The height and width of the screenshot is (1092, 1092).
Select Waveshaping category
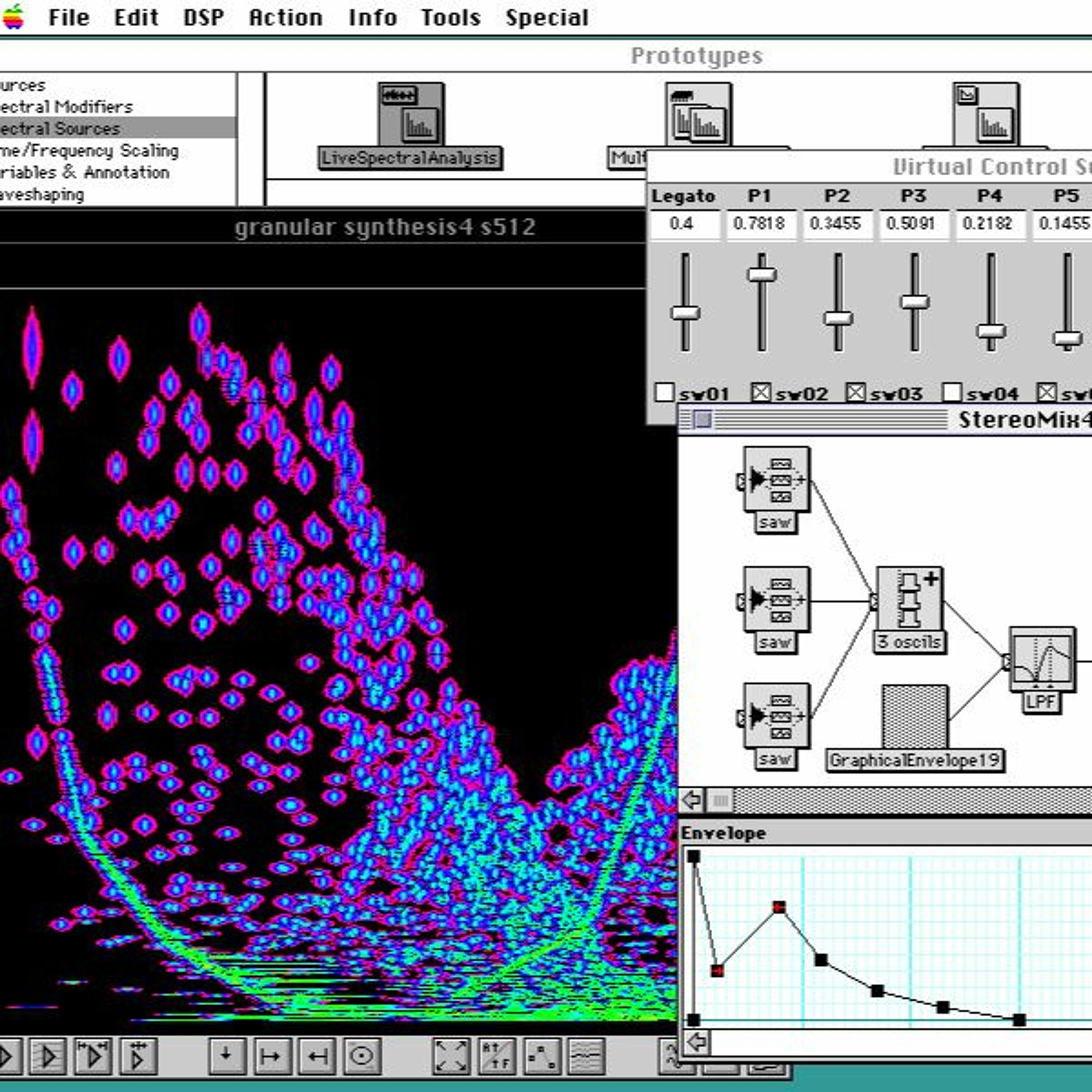click(118, 194)
